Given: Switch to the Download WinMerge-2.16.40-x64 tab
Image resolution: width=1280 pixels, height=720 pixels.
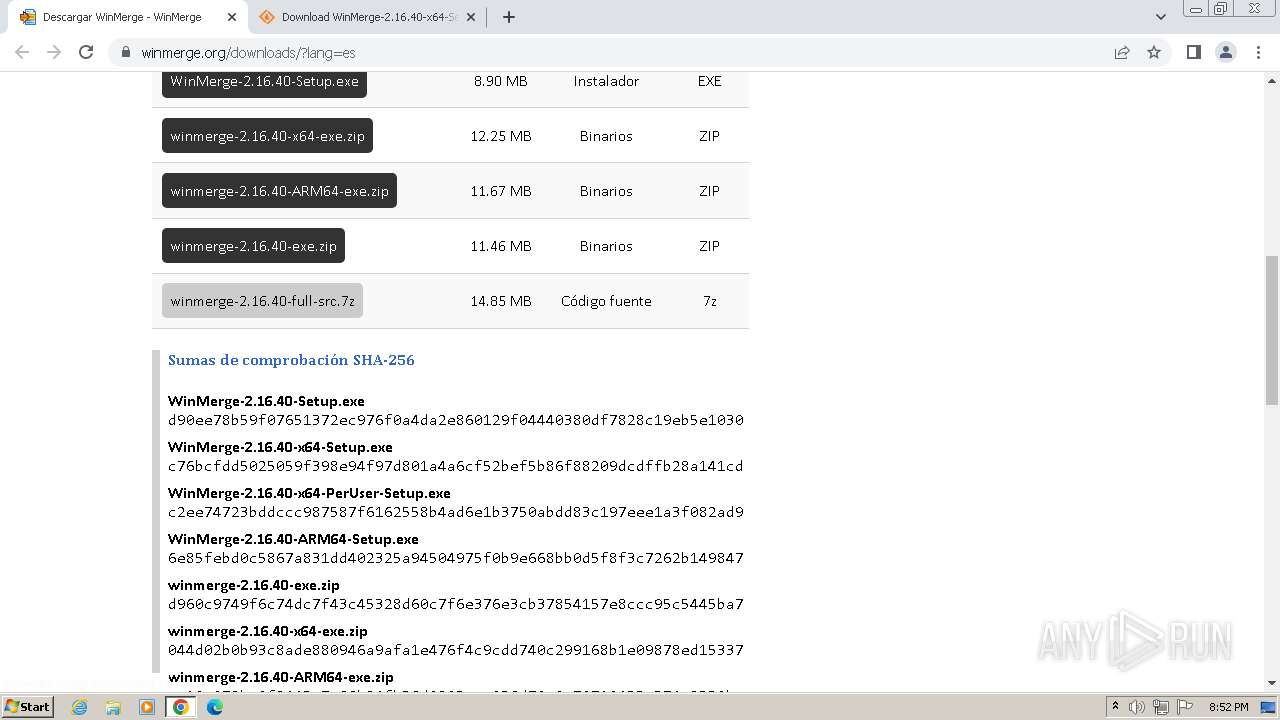Looking at the screenshot, I should point(367,17).
